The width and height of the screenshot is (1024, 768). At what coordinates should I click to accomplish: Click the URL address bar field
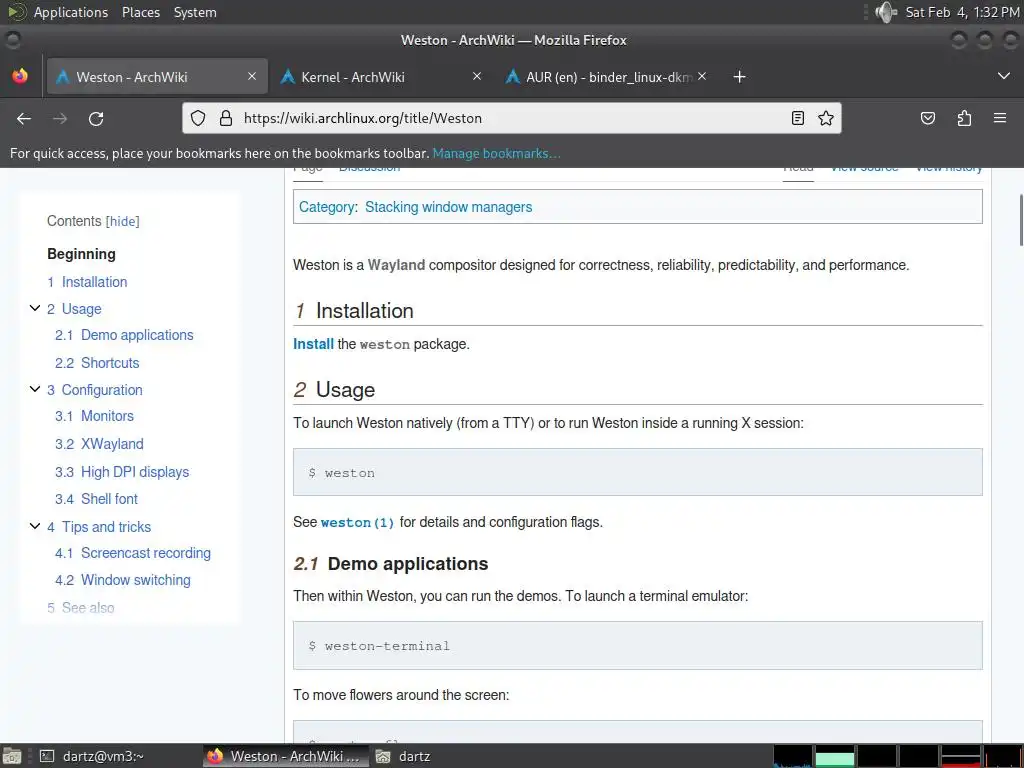tap(511, 118)
